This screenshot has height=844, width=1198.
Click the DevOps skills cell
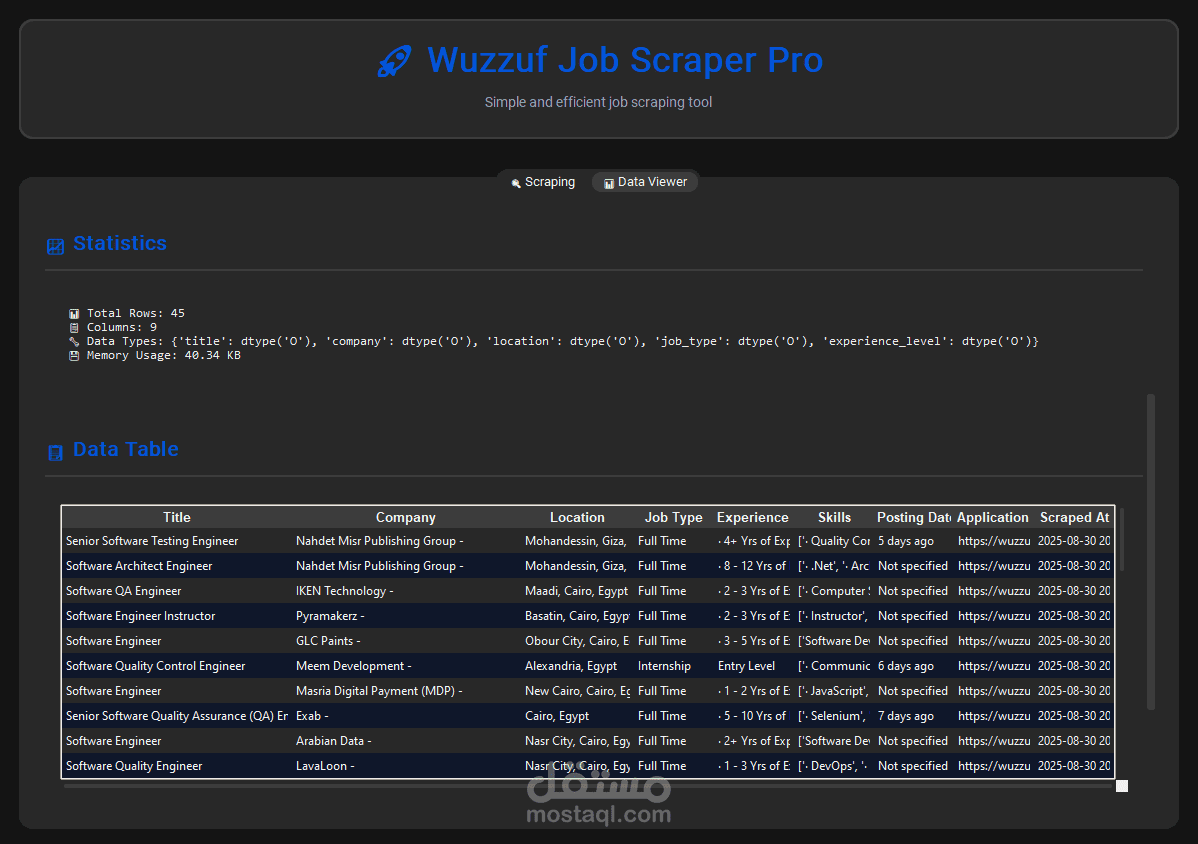coord(834,766)
